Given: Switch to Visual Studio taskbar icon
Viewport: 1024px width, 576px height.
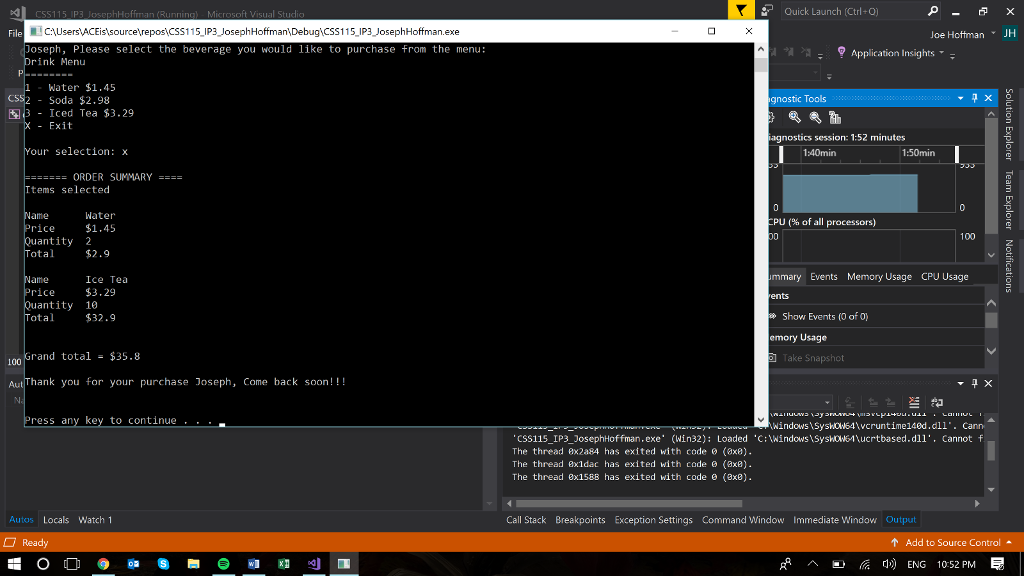Looking at the screenshot, I should coord(313,564).
